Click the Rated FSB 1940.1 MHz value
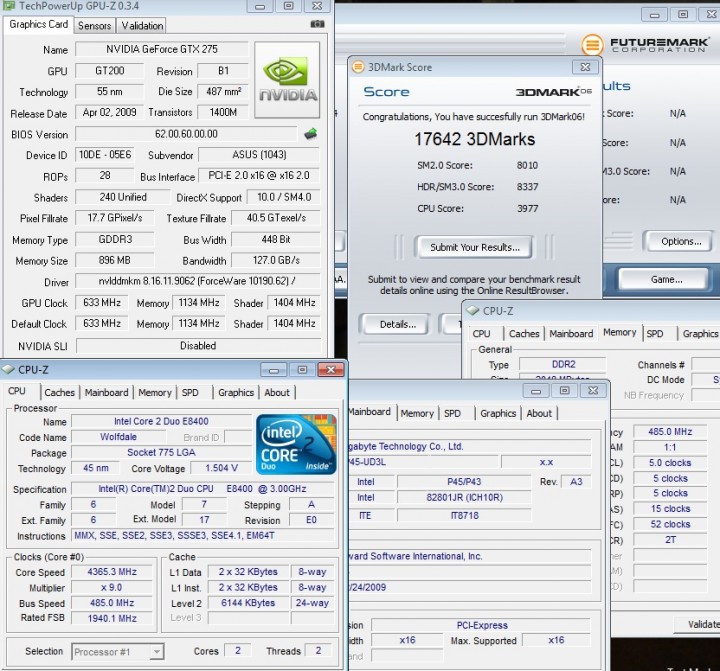The image size is (720, 671). click(112, 619)
